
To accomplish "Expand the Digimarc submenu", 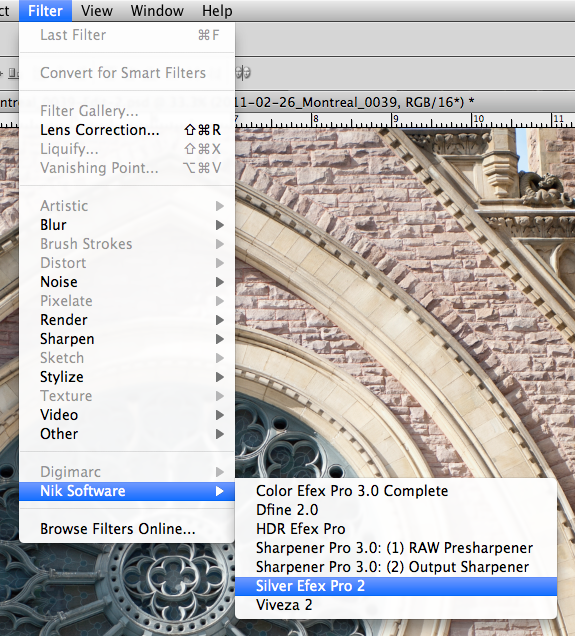I will 127,472.
